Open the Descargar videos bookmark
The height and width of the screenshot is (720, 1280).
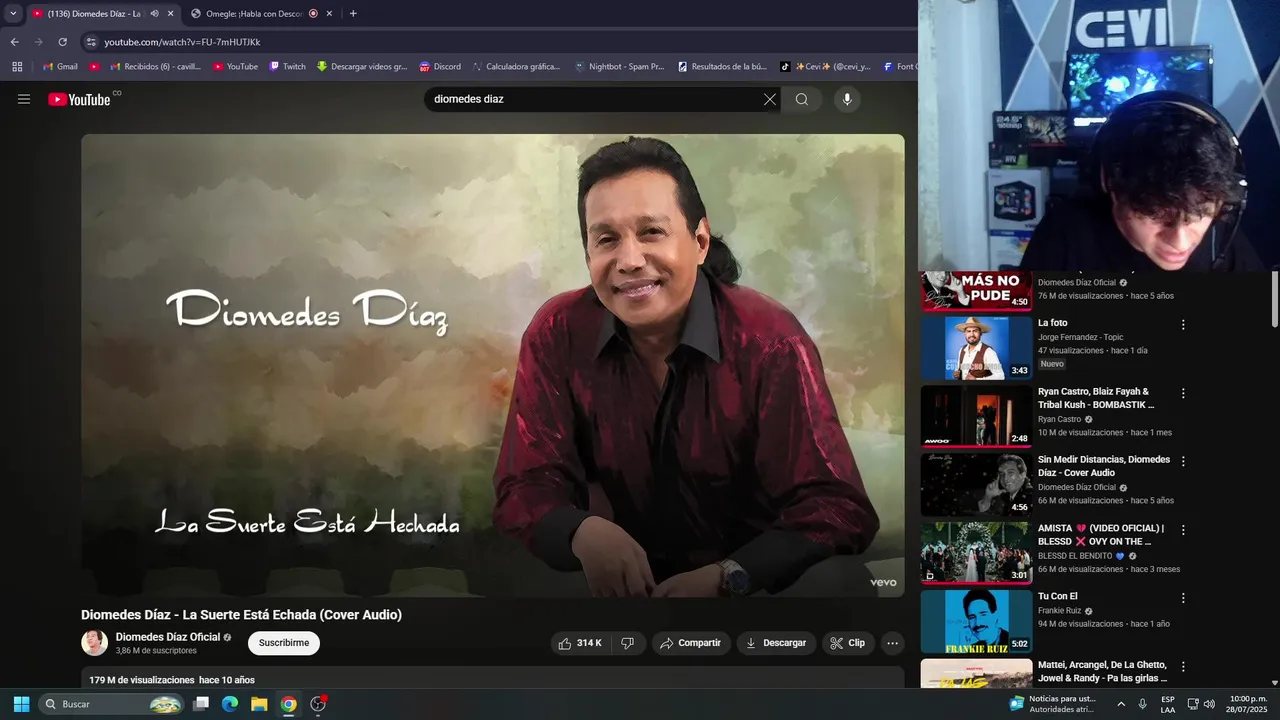click(x=362, y=67)
